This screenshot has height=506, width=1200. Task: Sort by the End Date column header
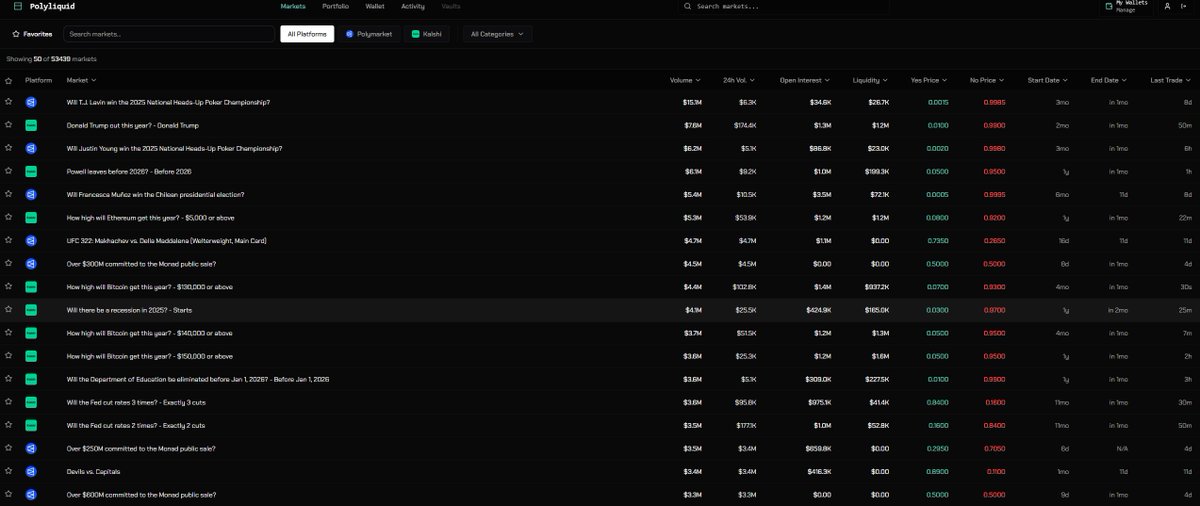(1109, 80)
